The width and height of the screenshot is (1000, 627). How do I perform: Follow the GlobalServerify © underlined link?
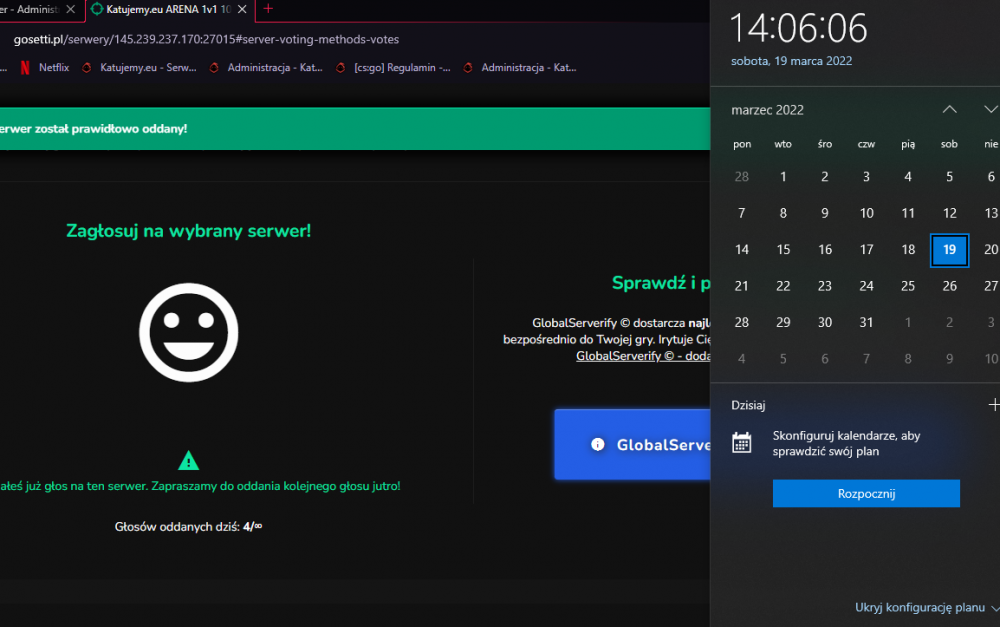pos(643,356)
